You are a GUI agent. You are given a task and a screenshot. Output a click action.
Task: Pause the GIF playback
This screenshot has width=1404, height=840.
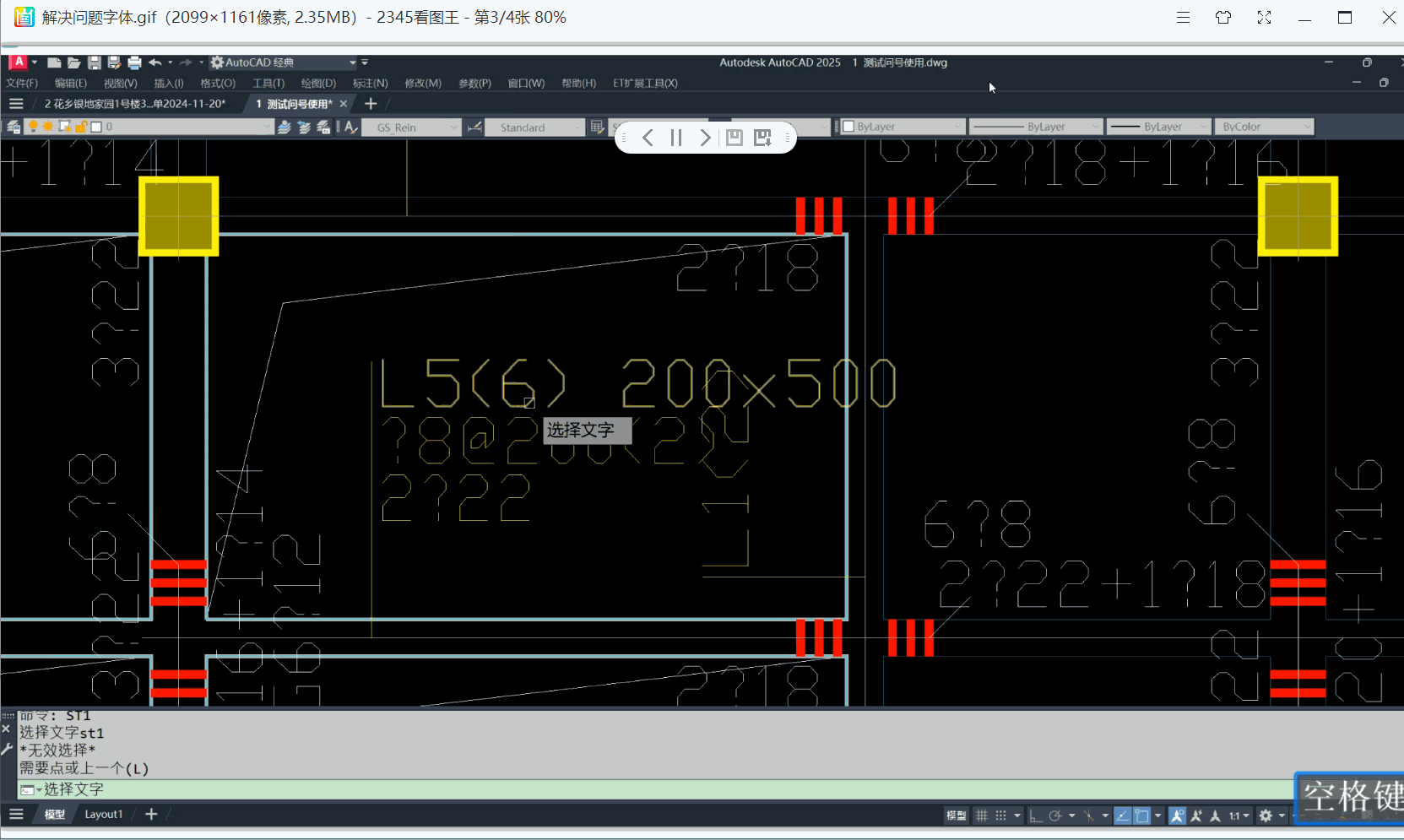676,138
